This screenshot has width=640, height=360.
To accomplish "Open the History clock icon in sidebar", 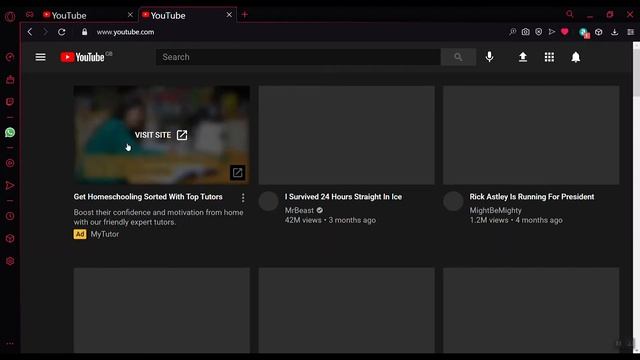I will click(10, 216).
